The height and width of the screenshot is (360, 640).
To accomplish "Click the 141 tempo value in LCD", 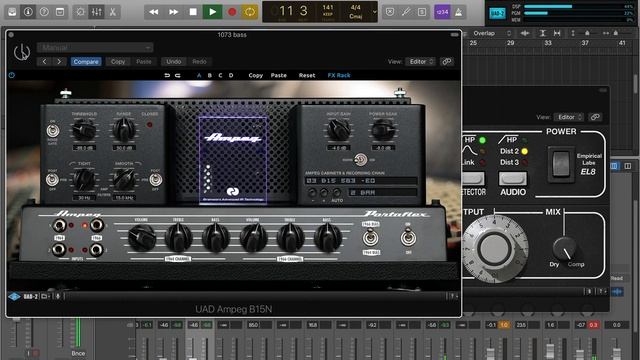I will [x=328, y=7].
